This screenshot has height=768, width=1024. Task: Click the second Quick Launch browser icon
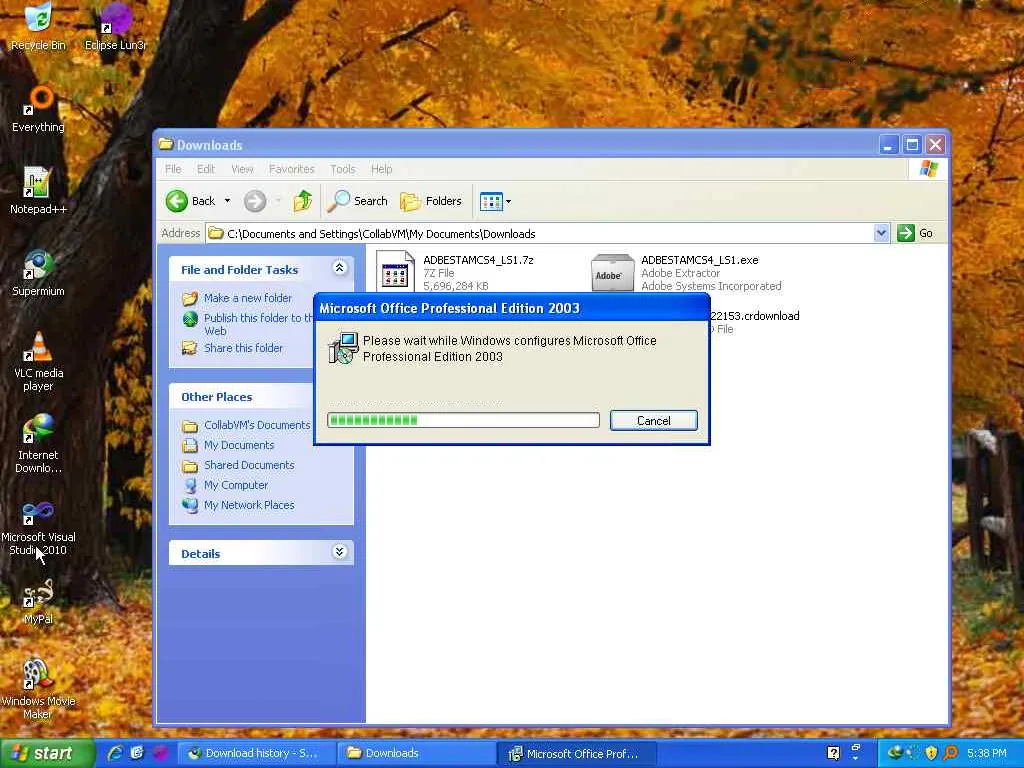[137, 753]
